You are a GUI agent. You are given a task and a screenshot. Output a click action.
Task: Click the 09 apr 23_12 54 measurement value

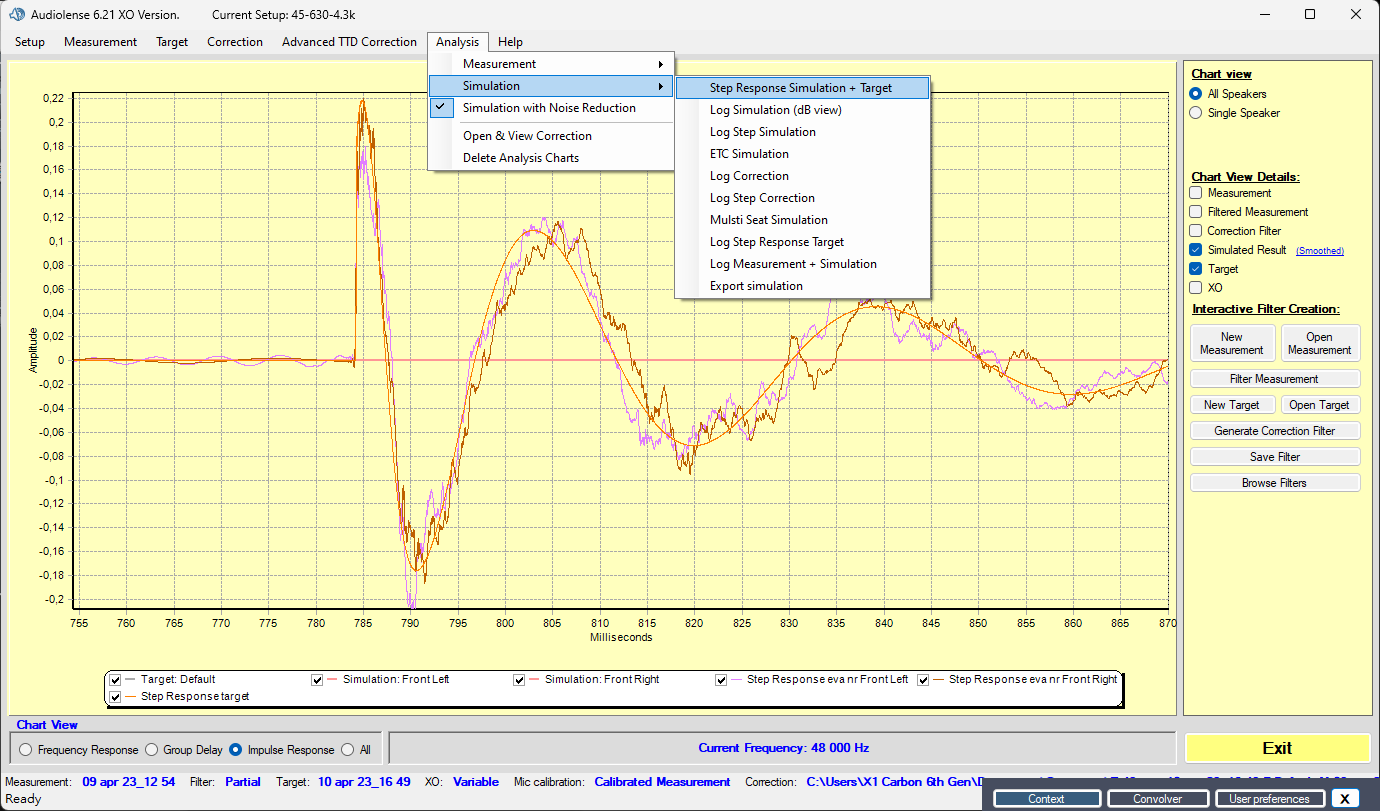(129, 782)
